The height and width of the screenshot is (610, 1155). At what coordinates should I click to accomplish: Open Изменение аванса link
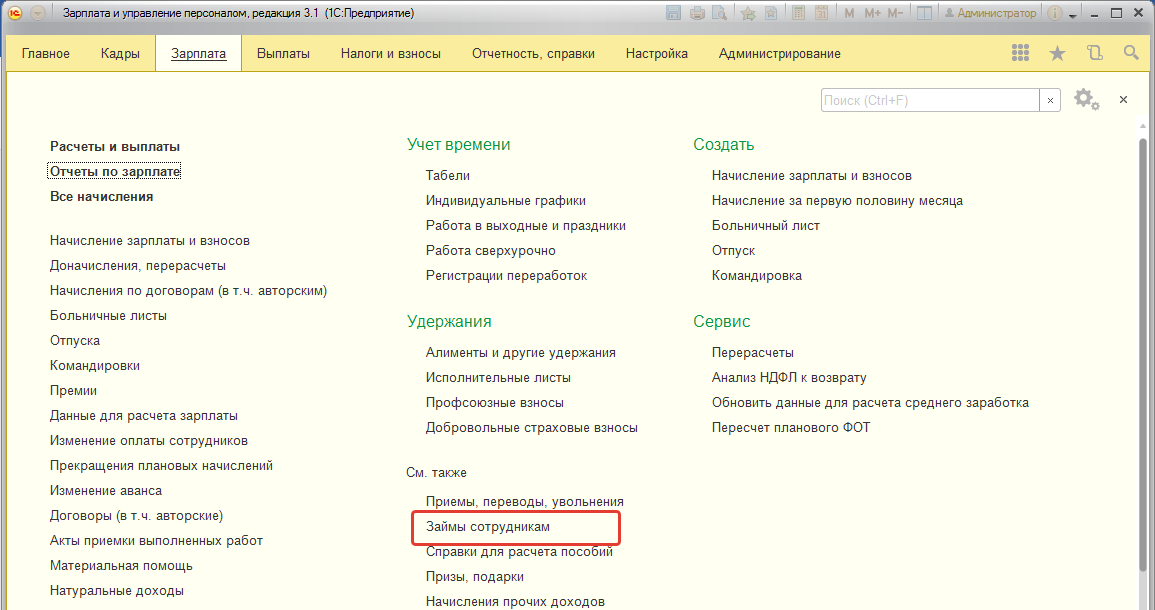106,491
